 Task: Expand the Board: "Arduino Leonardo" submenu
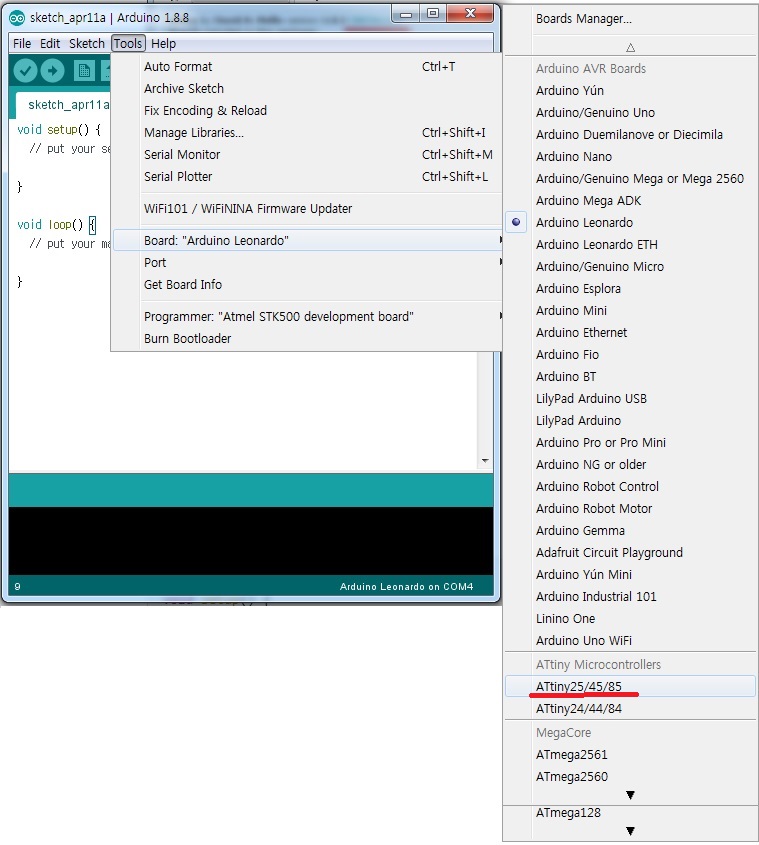[307, 240]
